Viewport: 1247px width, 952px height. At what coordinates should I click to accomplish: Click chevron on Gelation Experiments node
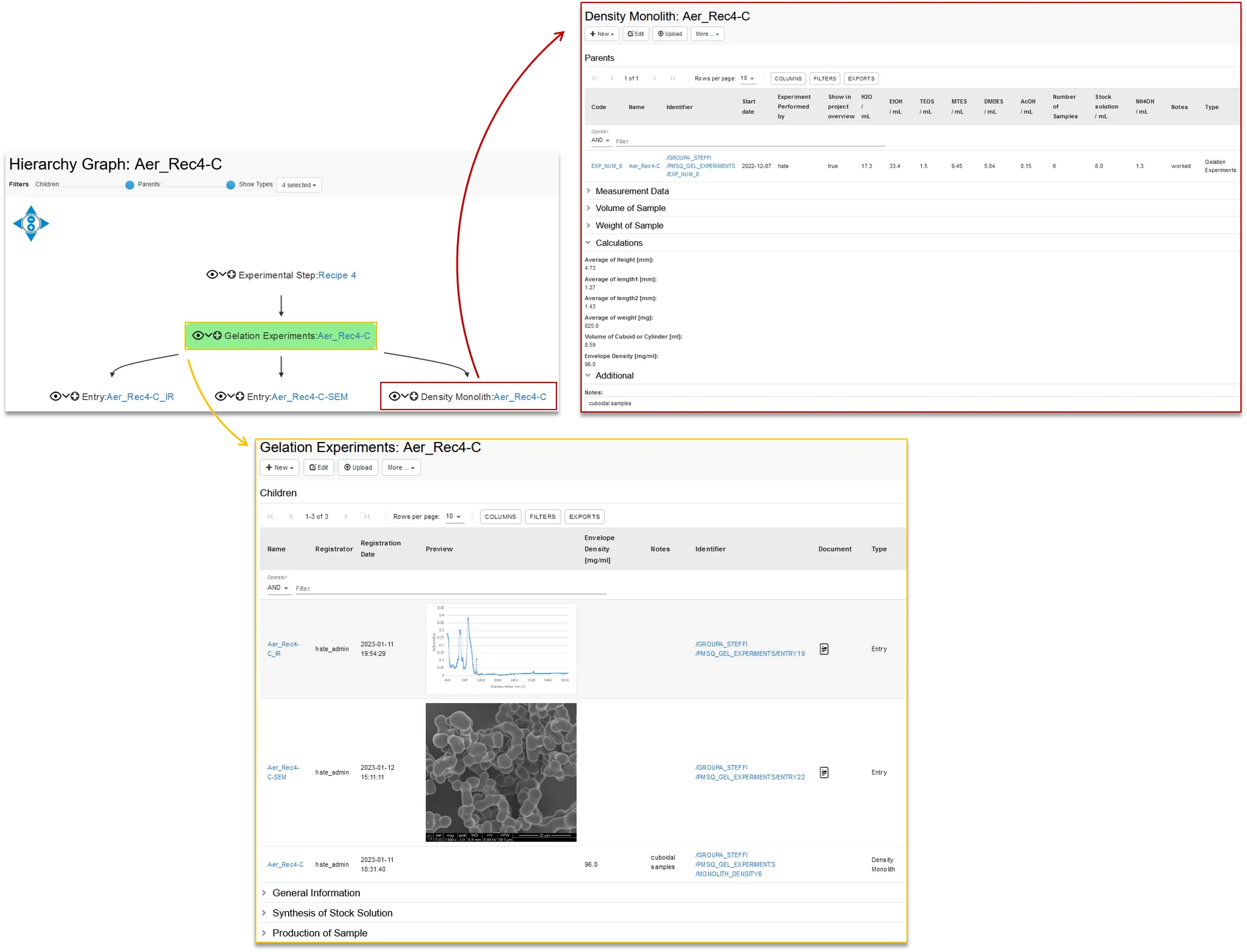(x=208, y=335)
